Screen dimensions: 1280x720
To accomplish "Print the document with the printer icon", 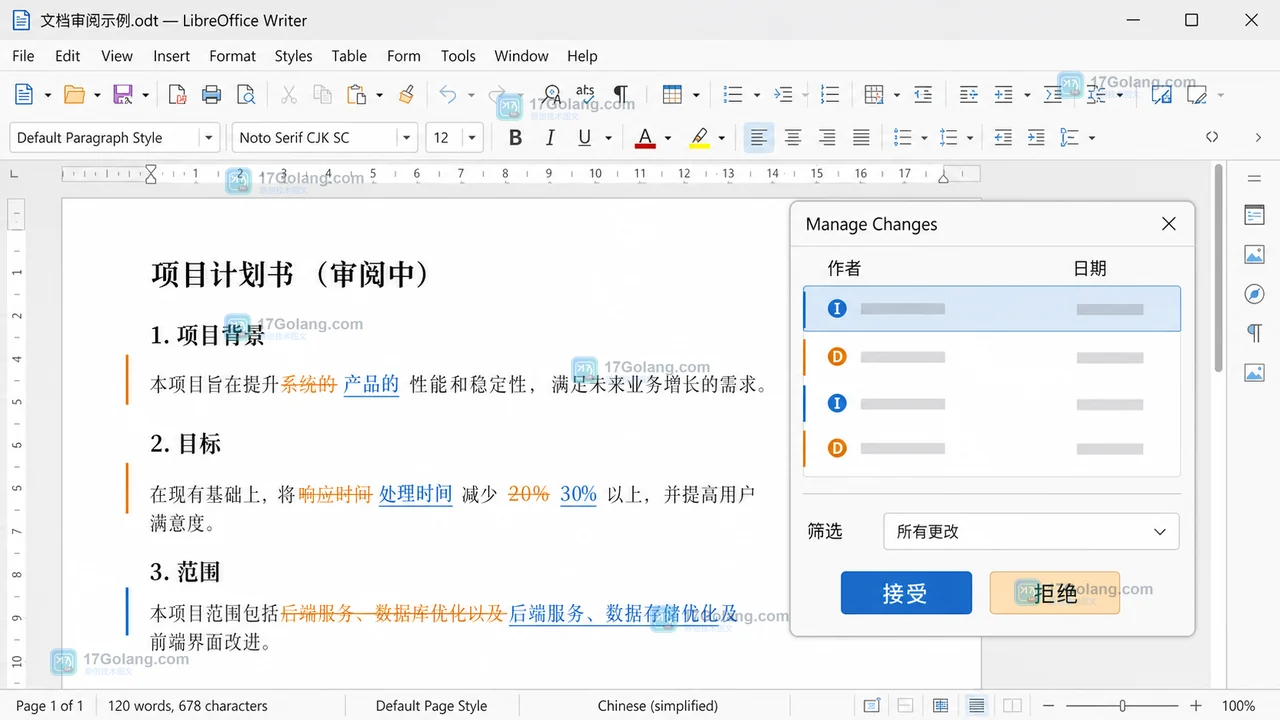I will pyautogui.click(x=211, y=95).
